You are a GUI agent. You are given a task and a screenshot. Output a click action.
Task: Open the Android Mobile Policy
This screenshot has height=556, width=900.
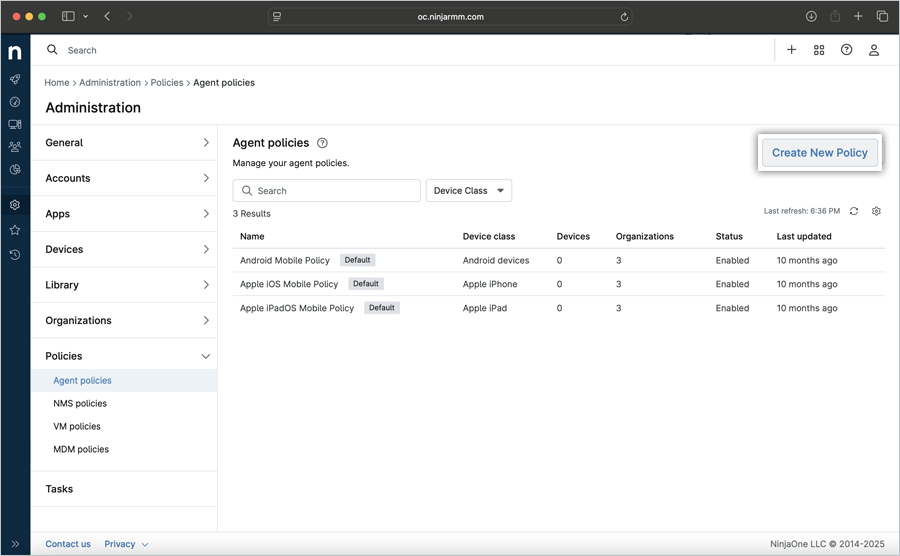[x=285, y=260]
